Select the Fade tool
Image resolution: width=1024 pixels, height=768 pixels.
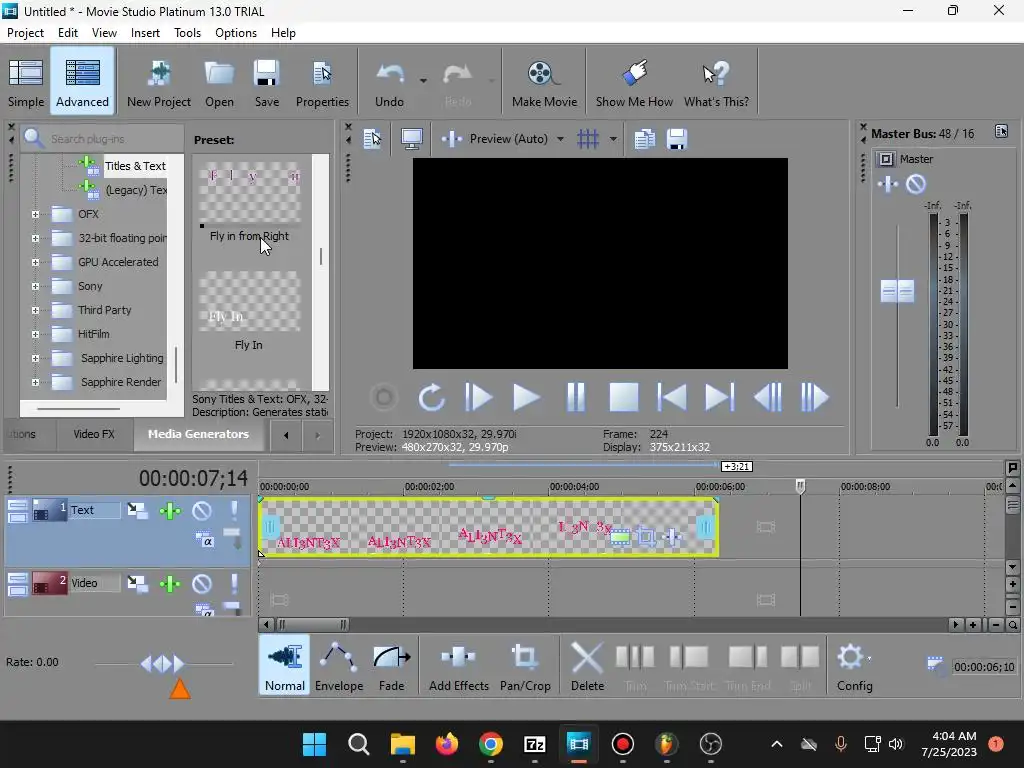click(392, 665)
